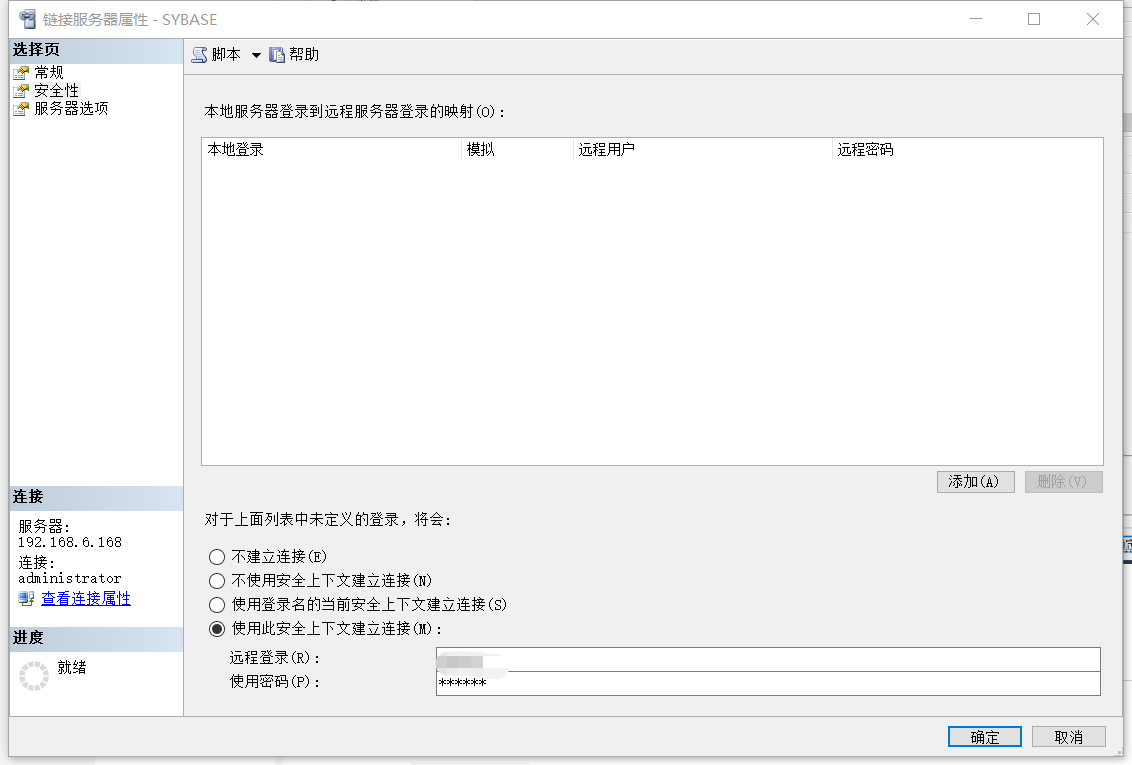Click the server address 192.168.6.168

(x=70, y=542)
